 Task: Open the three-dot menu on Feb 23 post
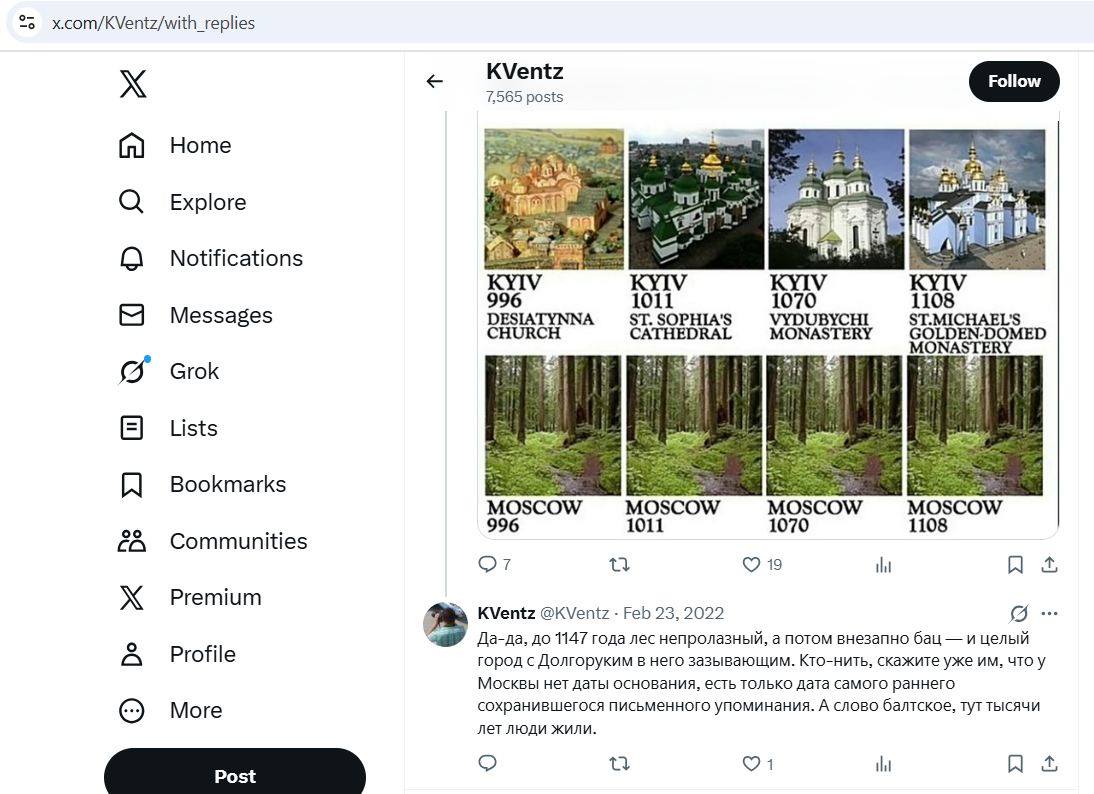coord(1049,613)
